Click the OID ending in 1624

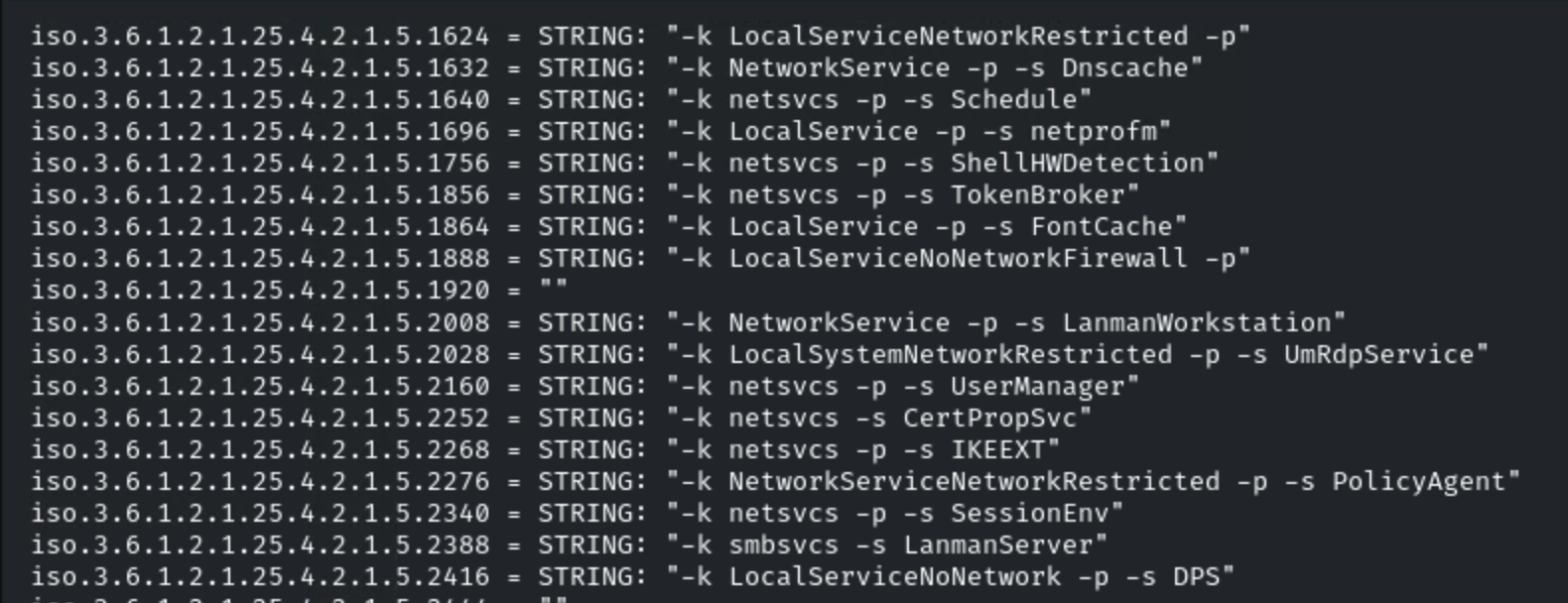coord(260,37)
